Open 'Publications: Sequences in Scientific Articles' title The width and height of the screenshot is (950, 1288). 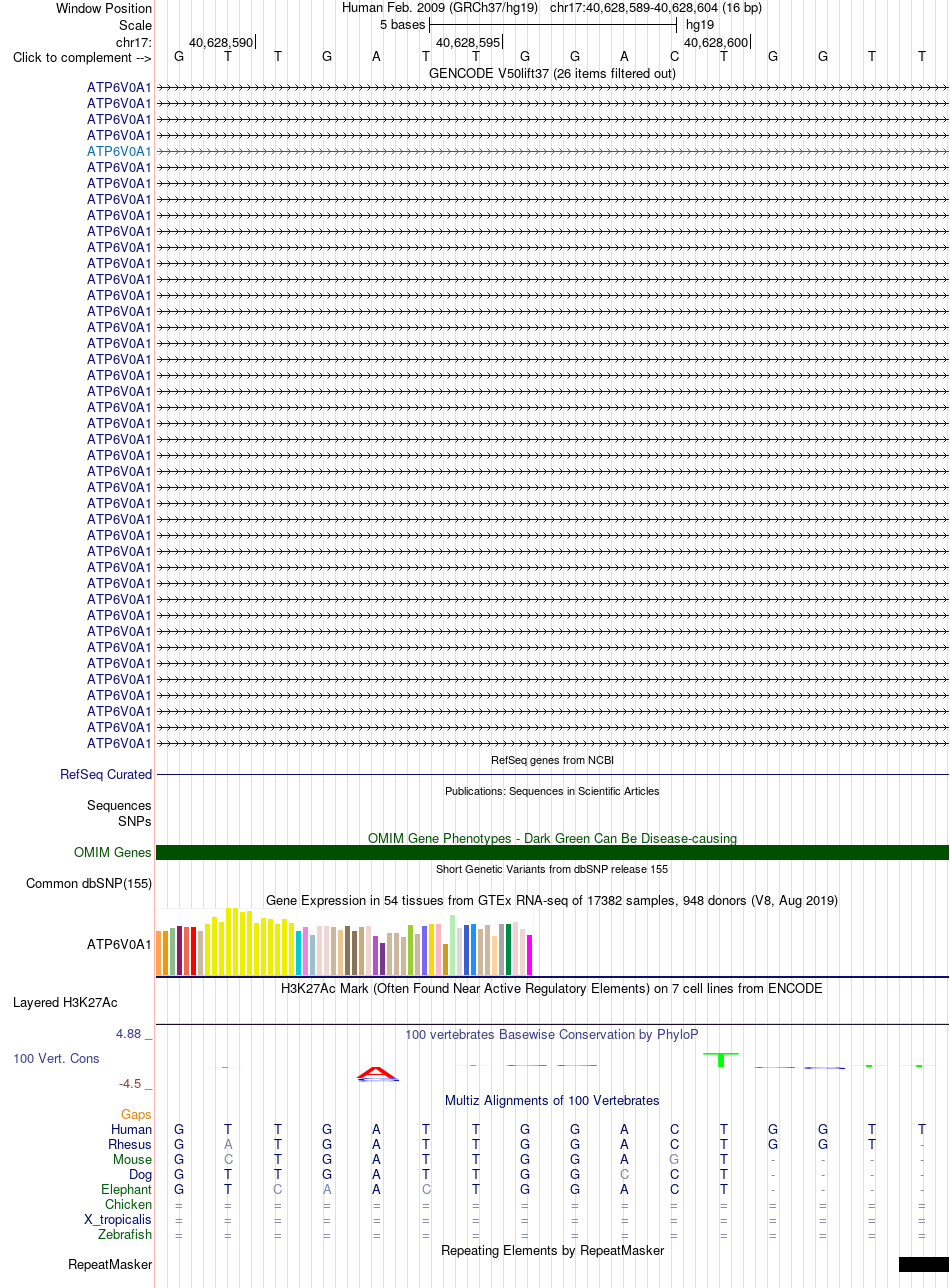point(552,790)
